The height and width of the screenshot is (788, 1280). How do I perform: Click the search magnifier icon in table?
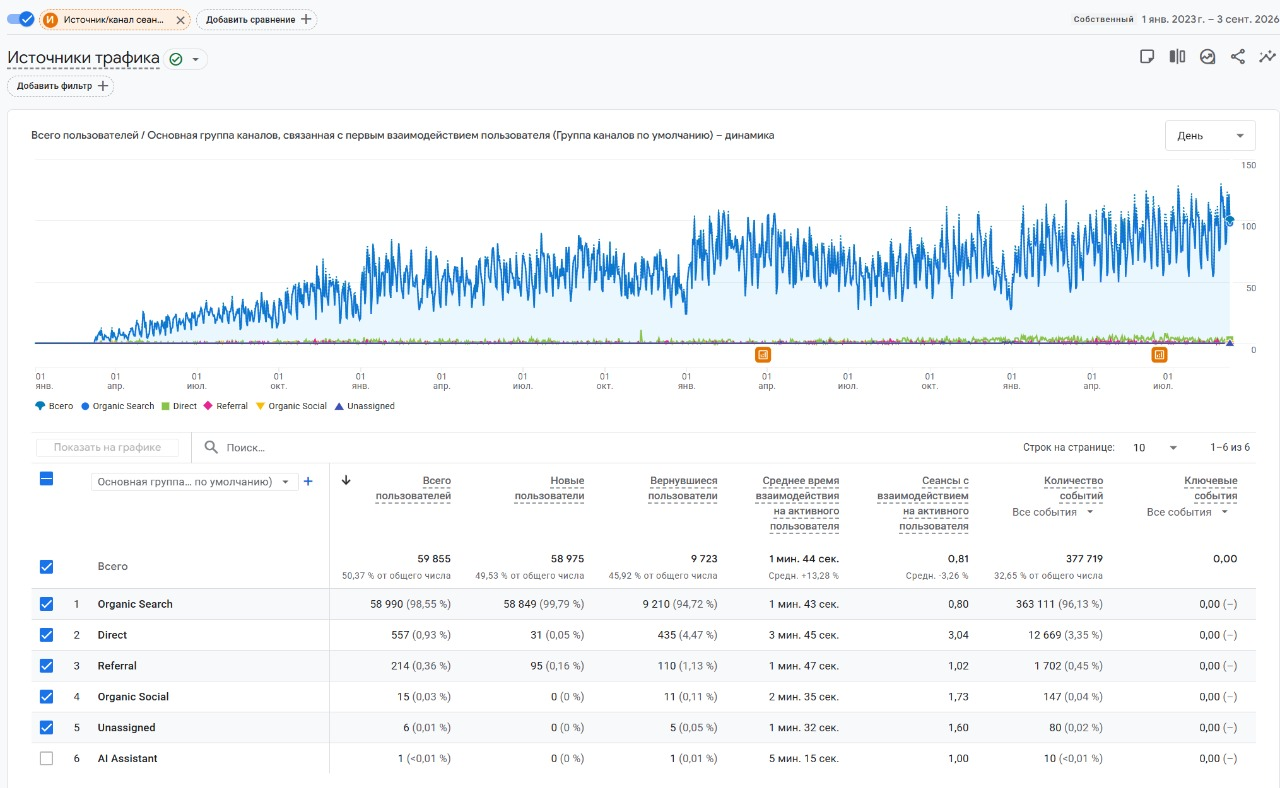point(212,448)
